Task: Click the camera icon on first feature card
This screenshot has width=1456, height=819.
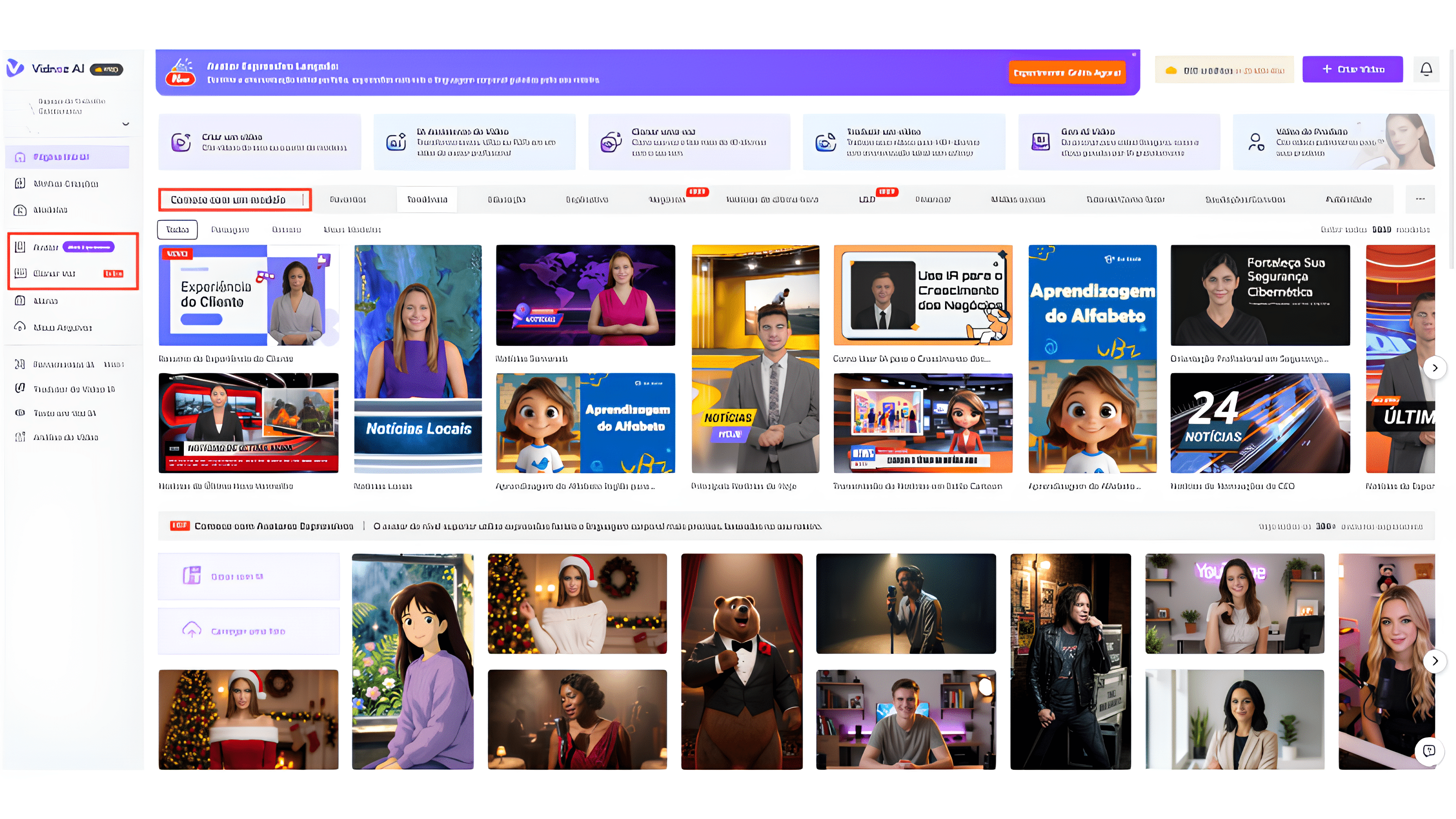Action: point(181,142)
